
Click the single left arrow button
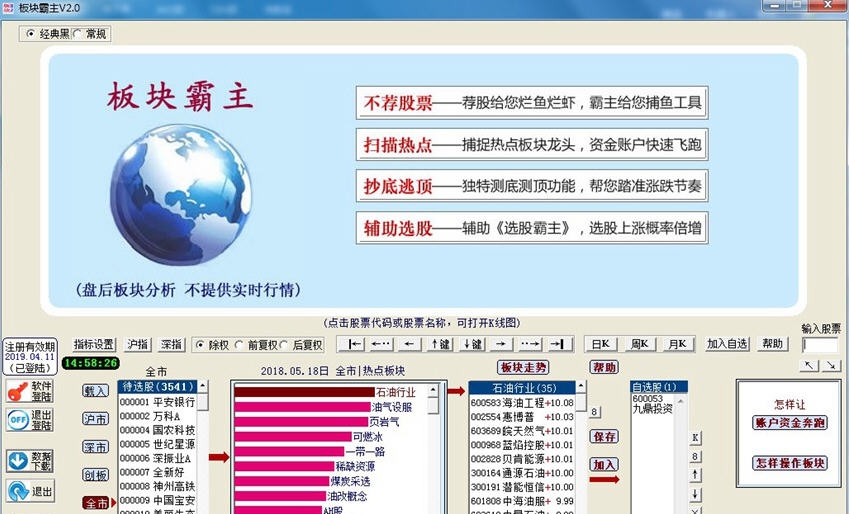410,344
